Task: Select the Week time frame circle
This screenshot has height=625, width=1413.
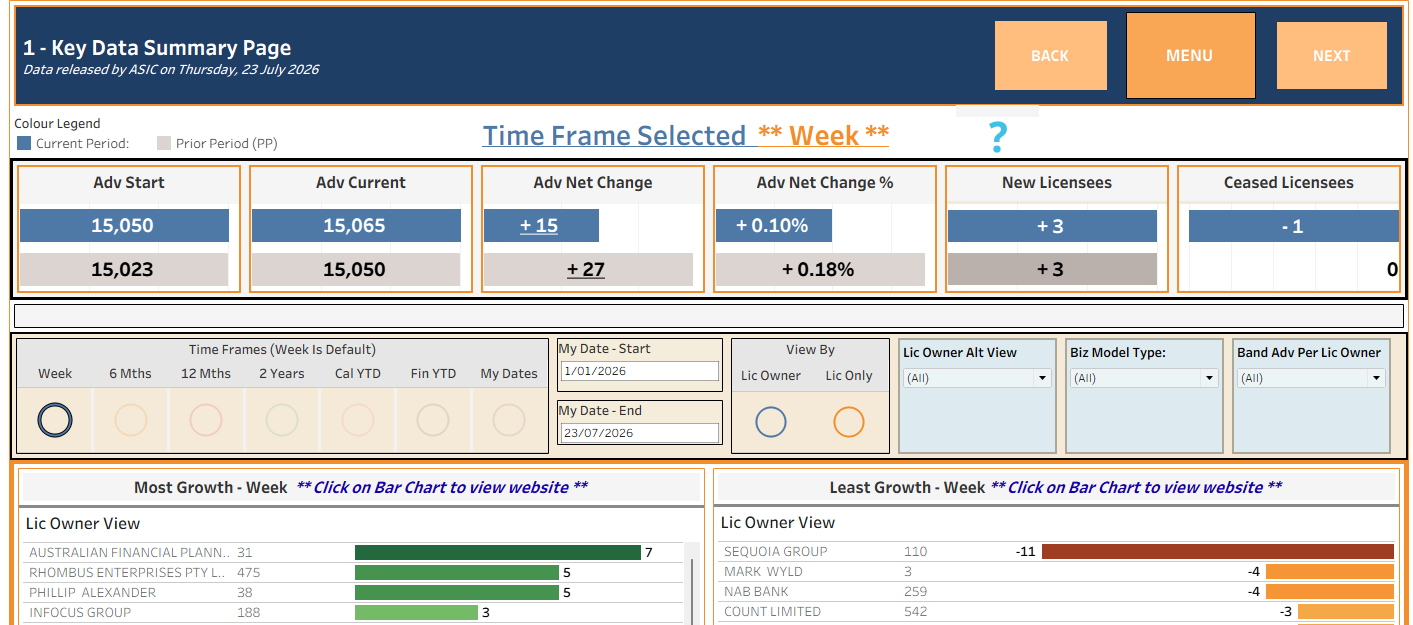Action: coord(55,420)
